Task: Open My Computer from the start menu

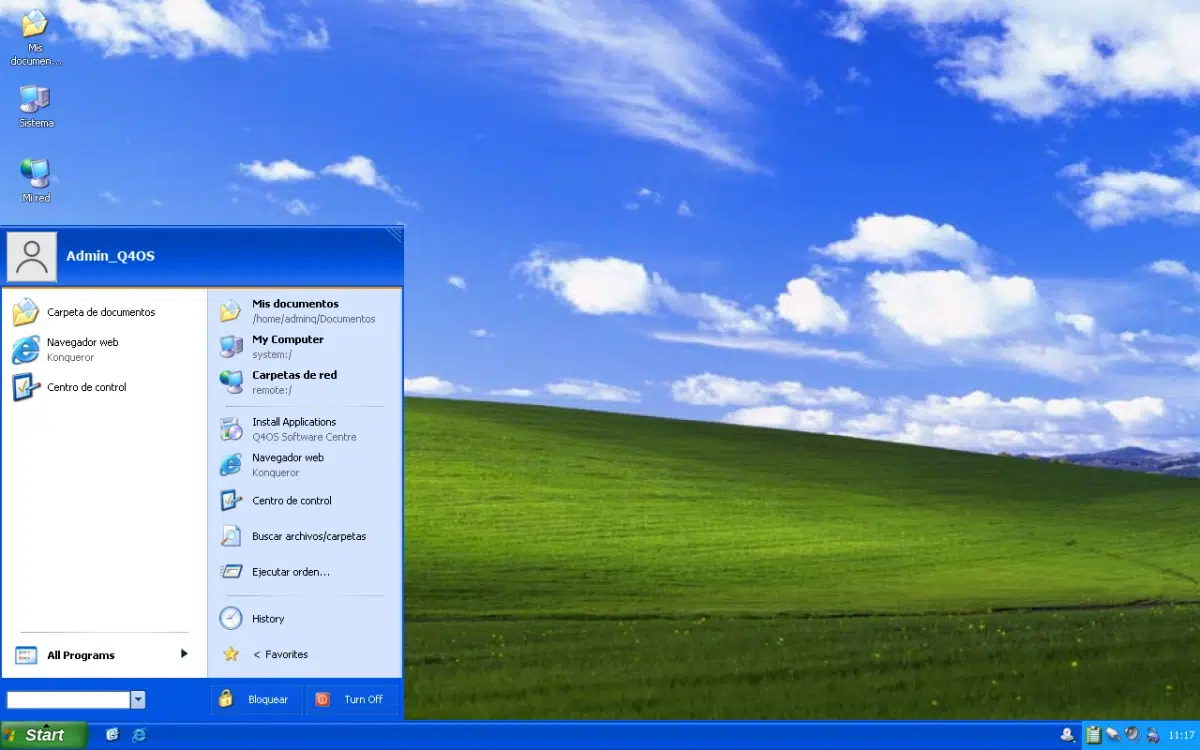Action: [288, 345]
